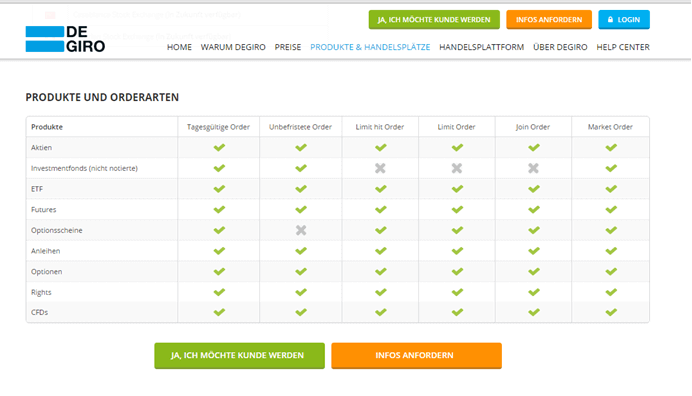The image size is (692, 396).
Task: Click the checkmark for Optionen Limit hit Order
Action: [381, 272]
